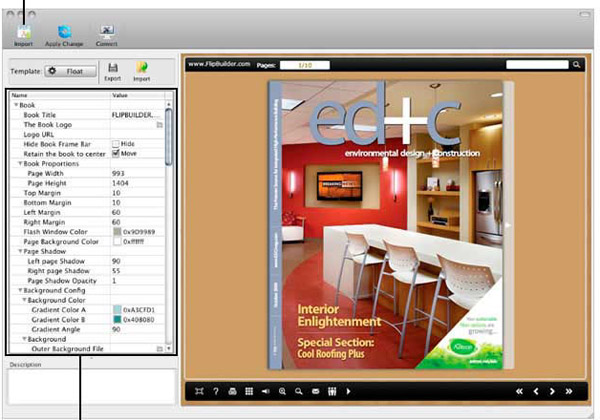Viewport: 600px width, 420px height.
Task: Click the search icon in the bottom toolbar
Action: 299,391
